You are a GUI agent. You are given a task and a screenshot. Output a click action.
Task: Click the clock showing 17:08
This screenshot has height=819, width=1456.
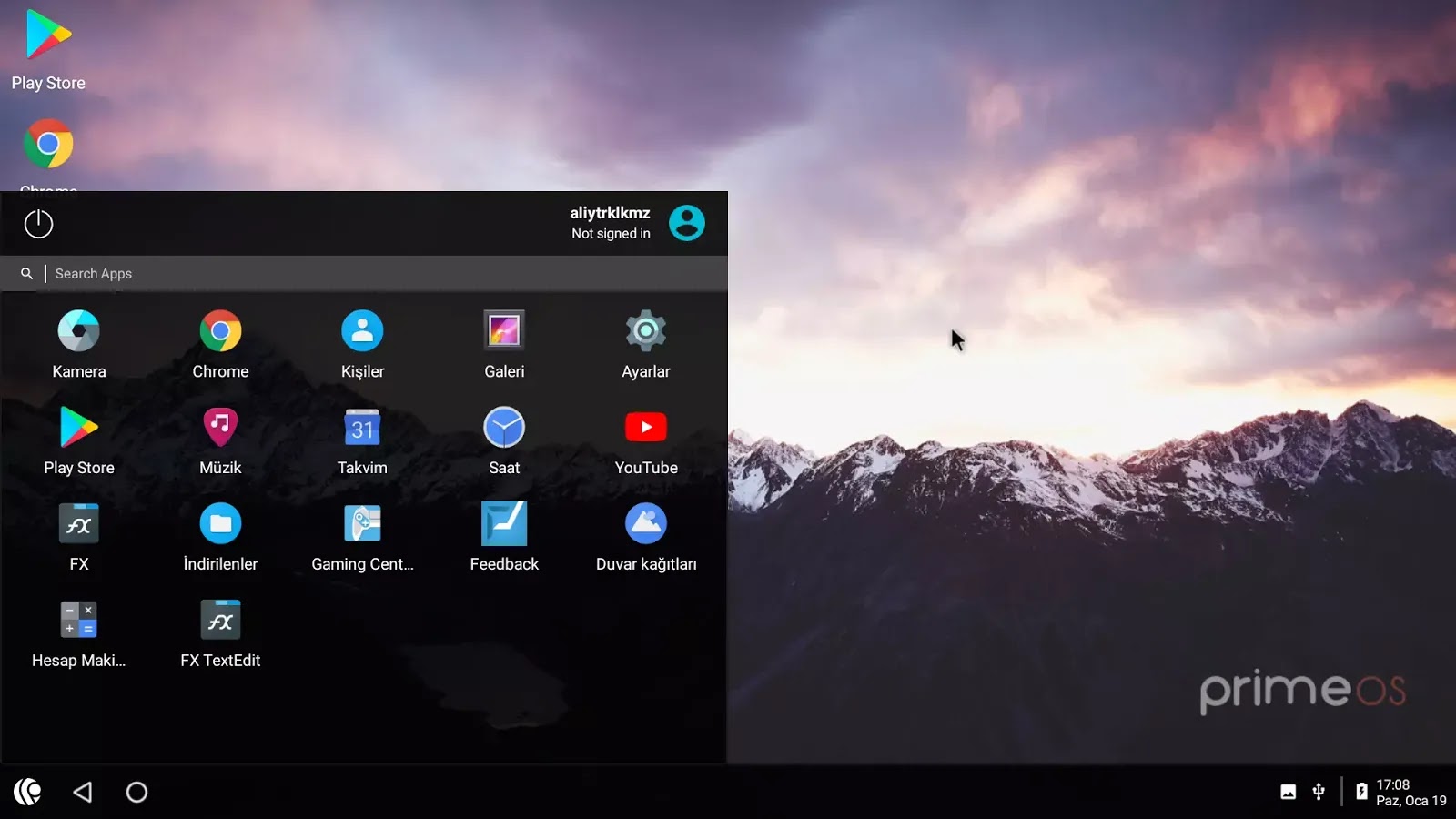pyautogui.click(x=1392, y=784)
